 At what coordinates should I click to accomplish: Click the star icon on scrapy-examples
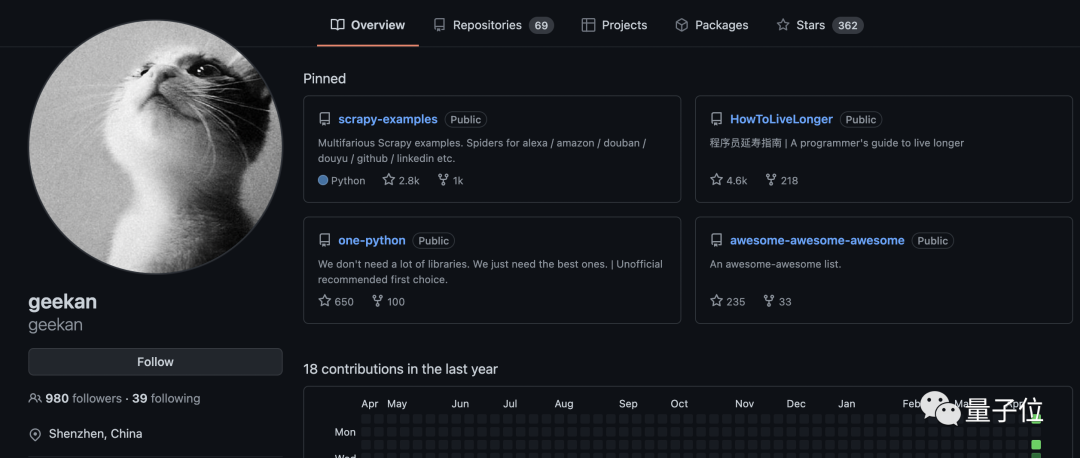[389, 180]
